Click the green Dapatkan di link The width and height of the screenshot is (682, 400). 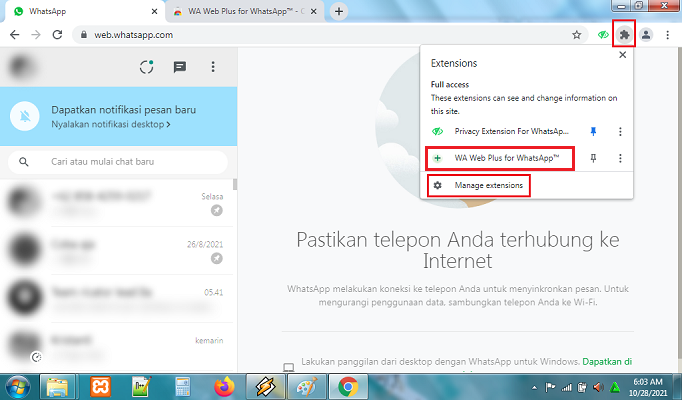click(x=607, y=361)
